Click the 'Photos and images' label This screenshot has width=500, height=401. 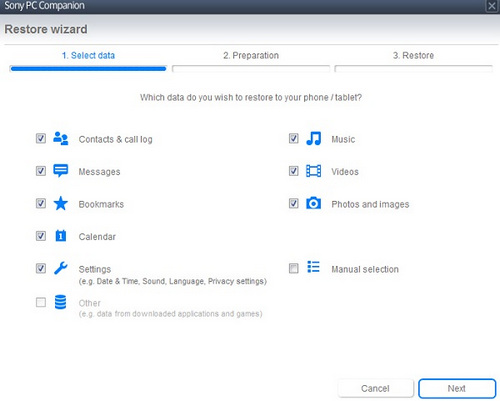pyautogui.click(x=370, y=204)
